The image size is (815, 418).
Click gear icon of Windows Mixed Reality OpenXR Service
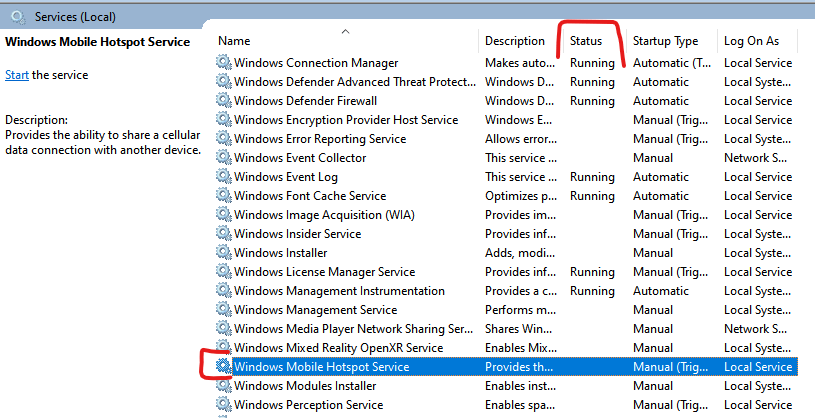[224, 347]
